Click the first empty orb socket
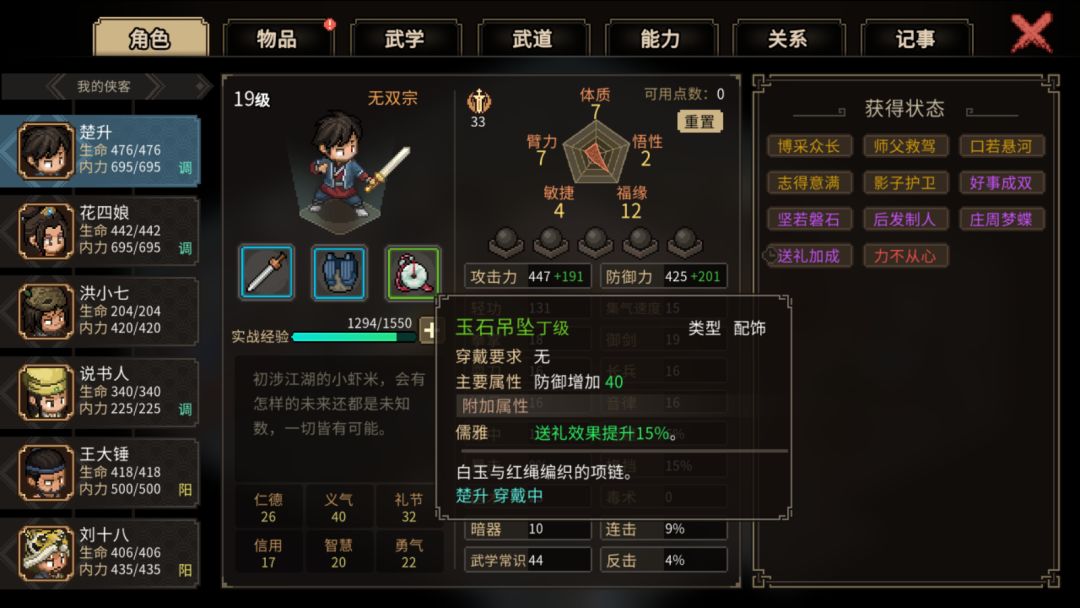Screen dimensions: 1080x608 (x=506, y=242)
